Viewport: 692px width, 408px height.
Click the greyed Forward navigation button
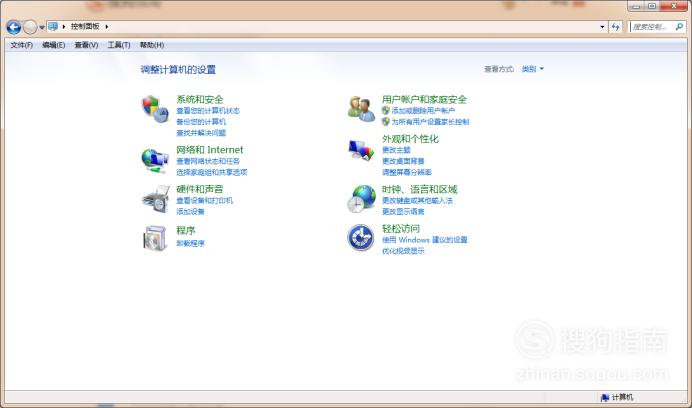point(30,27)
